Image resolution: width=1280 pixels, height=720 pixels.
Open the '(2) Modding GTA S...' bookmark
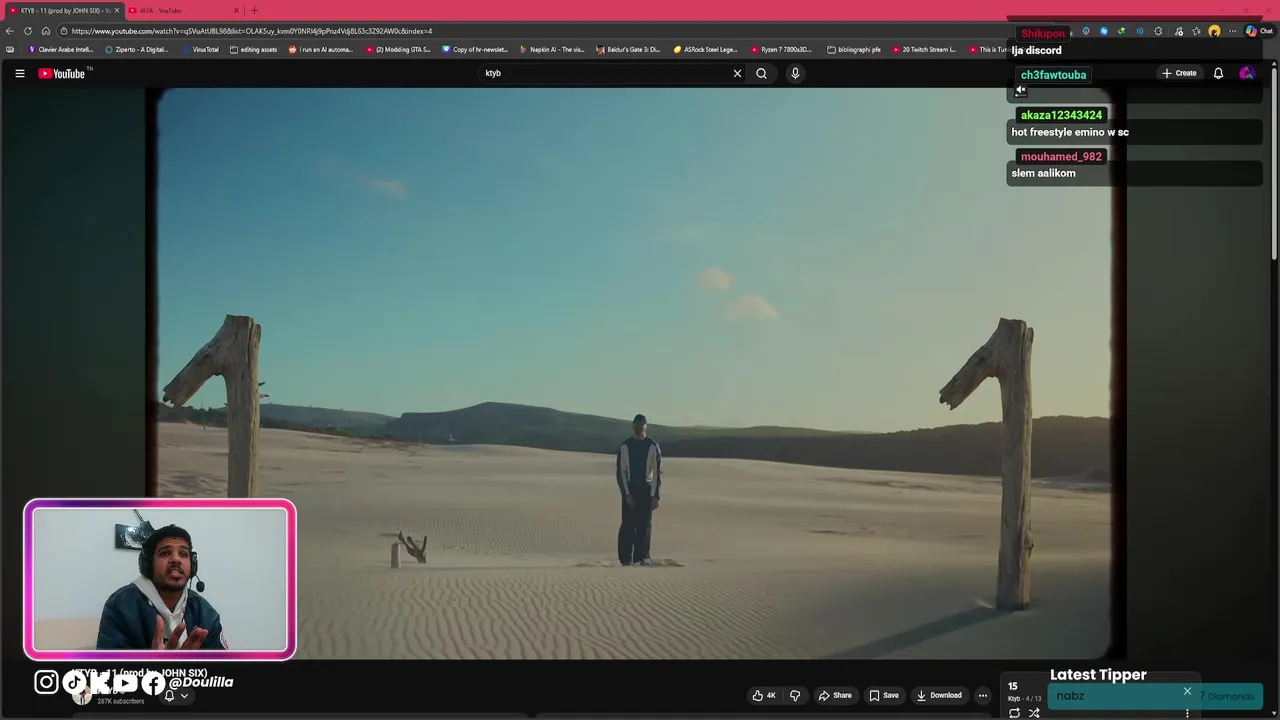click(x=398, y=49)
